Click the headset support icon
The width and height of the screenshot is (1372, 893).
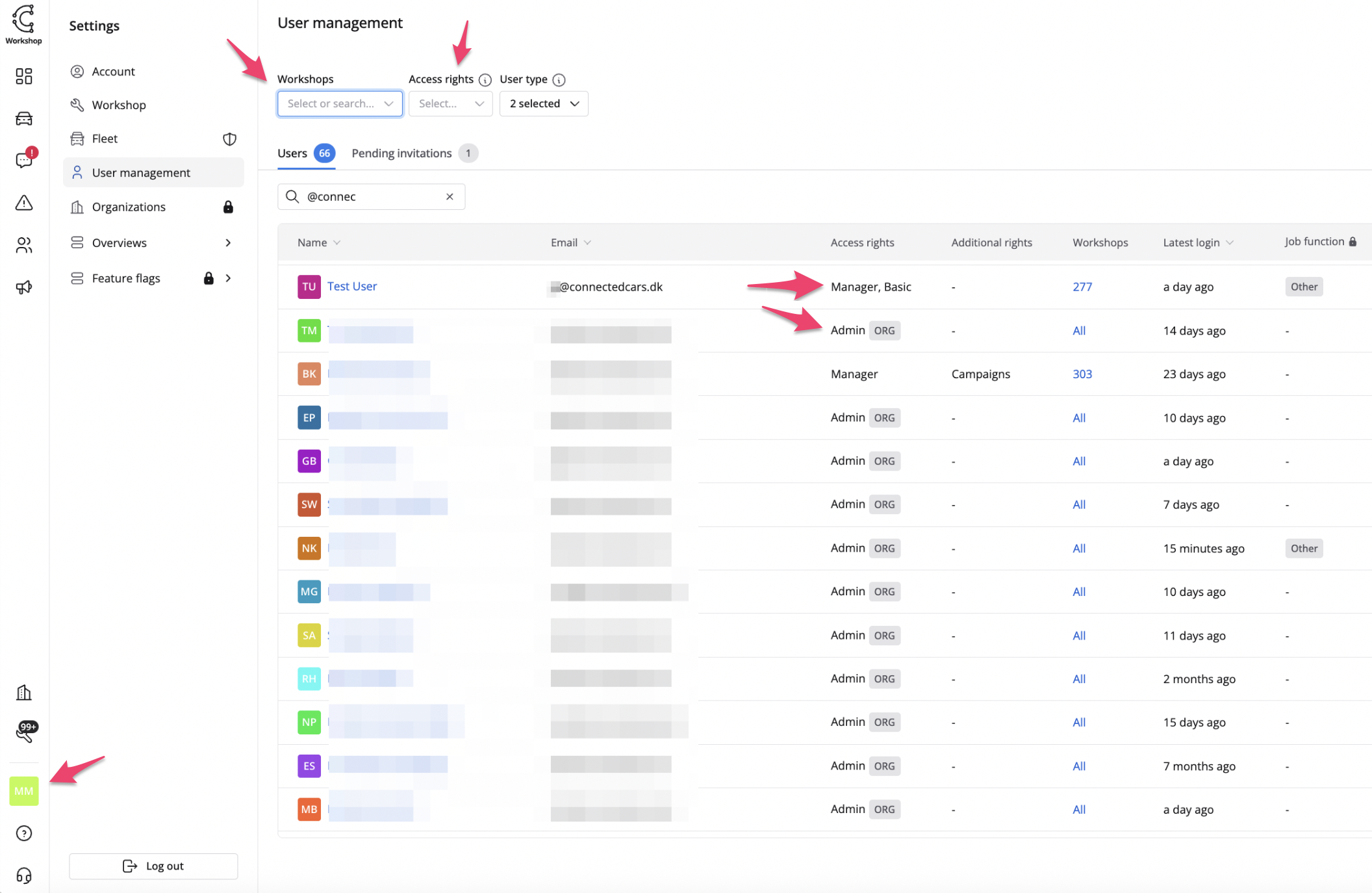(24, 875)
